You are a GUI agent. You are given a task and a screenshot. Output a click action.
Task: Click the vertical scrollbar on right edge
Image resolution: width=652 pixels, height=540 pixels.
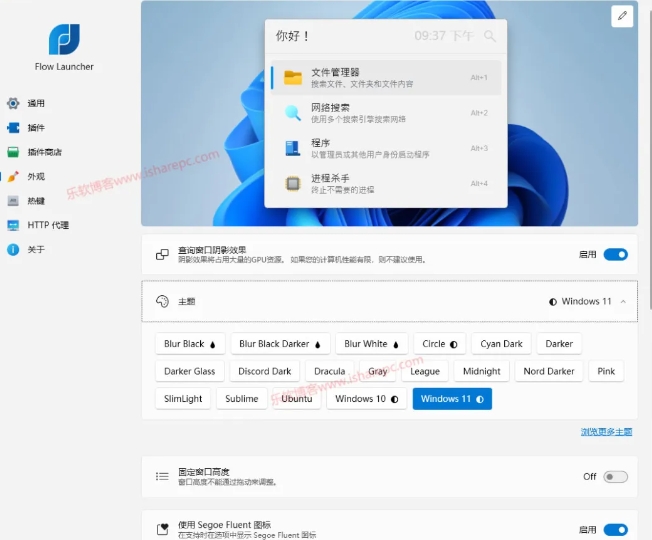(x=650, y=158)
